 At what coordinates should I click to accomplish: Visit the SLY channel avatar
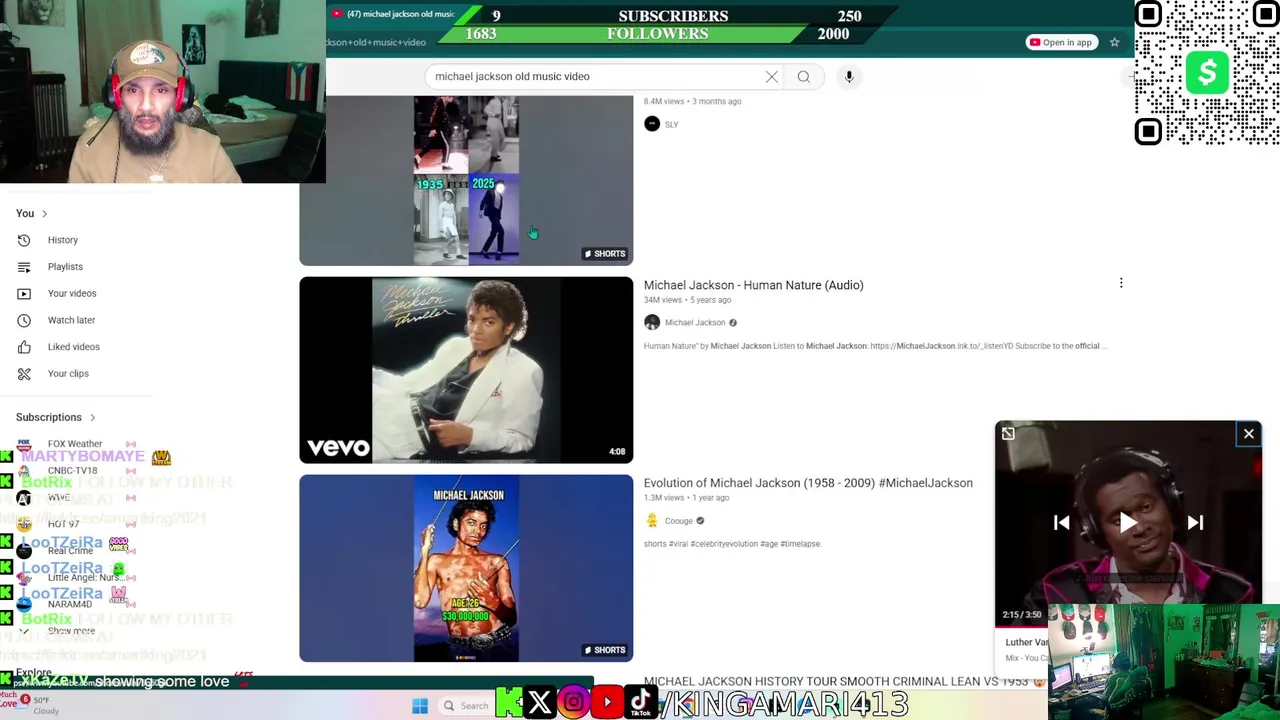[652, 124]
